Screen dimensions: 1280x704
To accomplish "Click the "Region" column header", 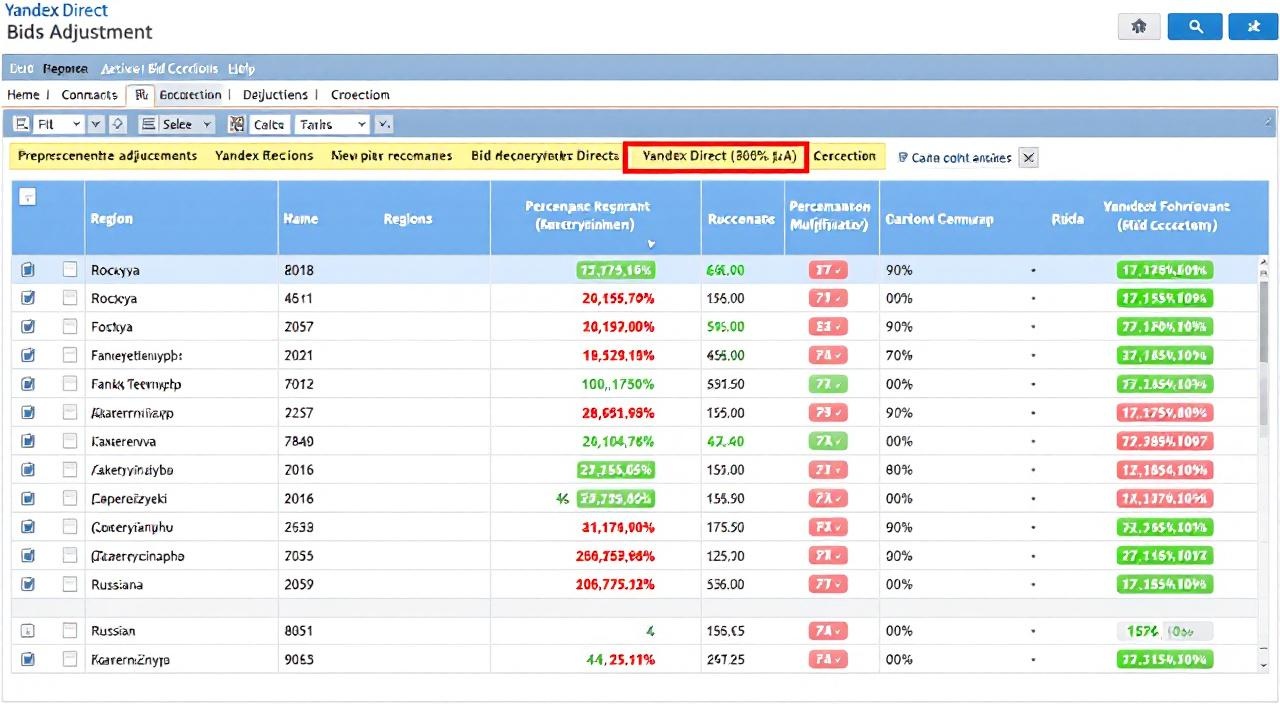I will 111,218.
